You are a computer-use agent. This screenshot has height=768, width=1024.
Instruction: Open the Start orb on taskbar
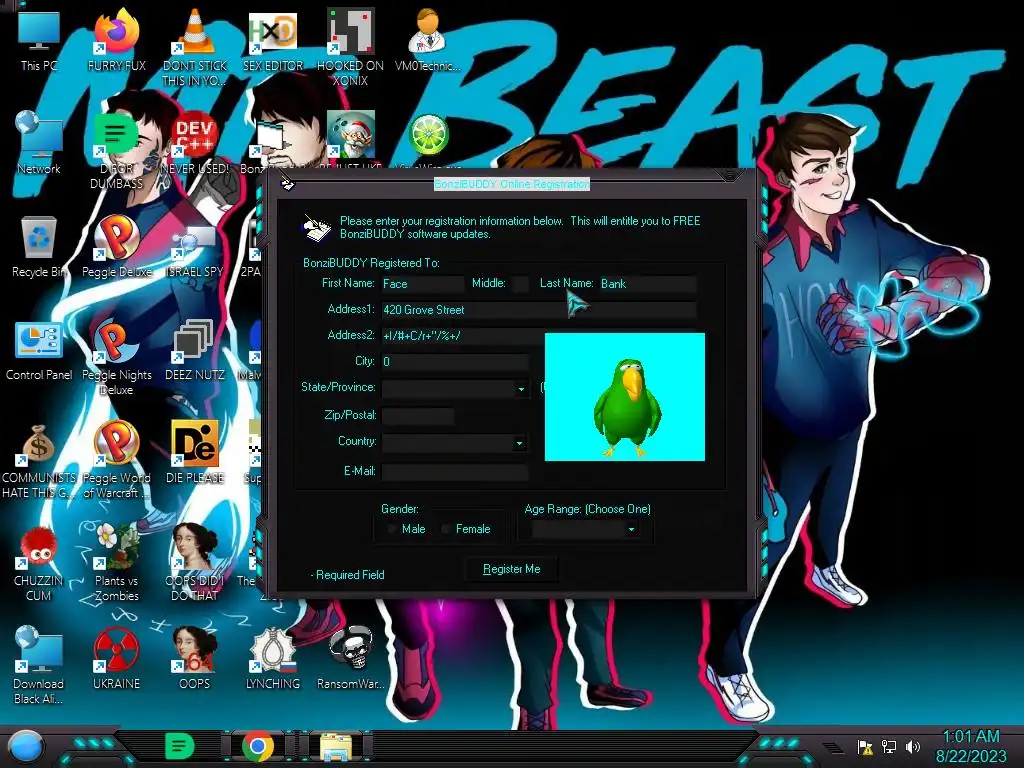pos(26,747)
